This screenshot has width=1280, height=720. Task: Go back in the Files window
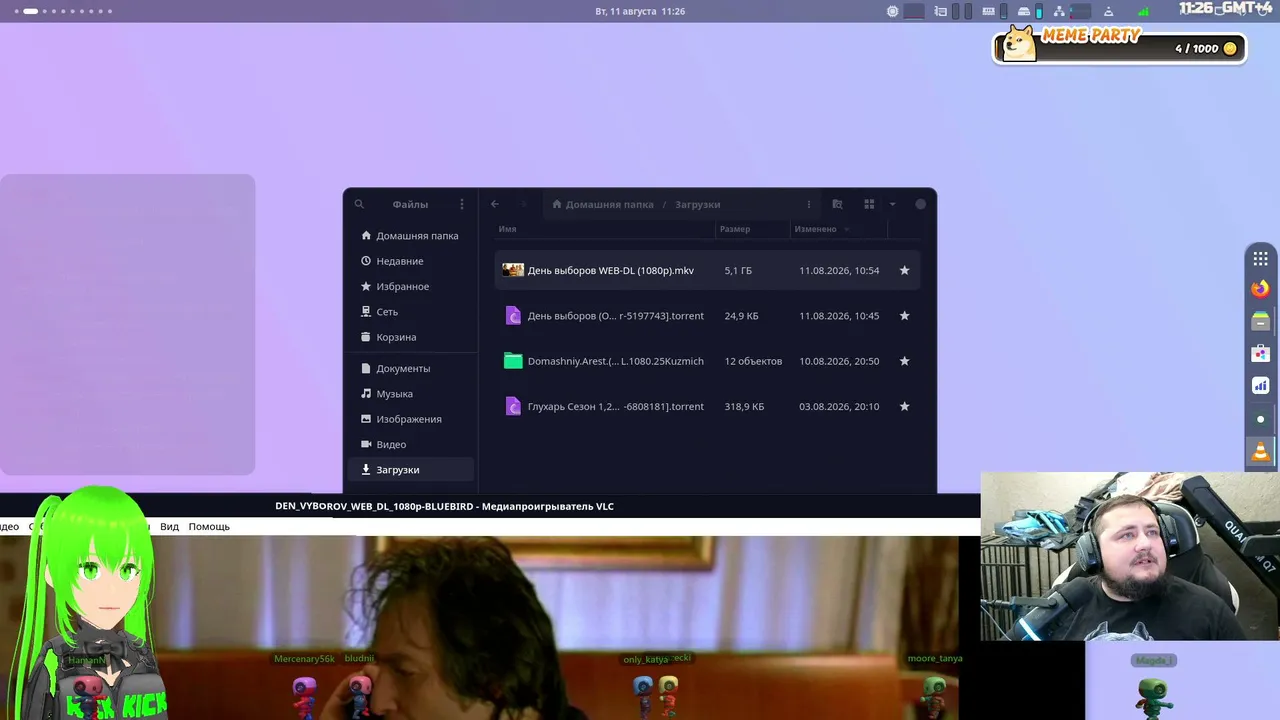click(x=494, y=204)
